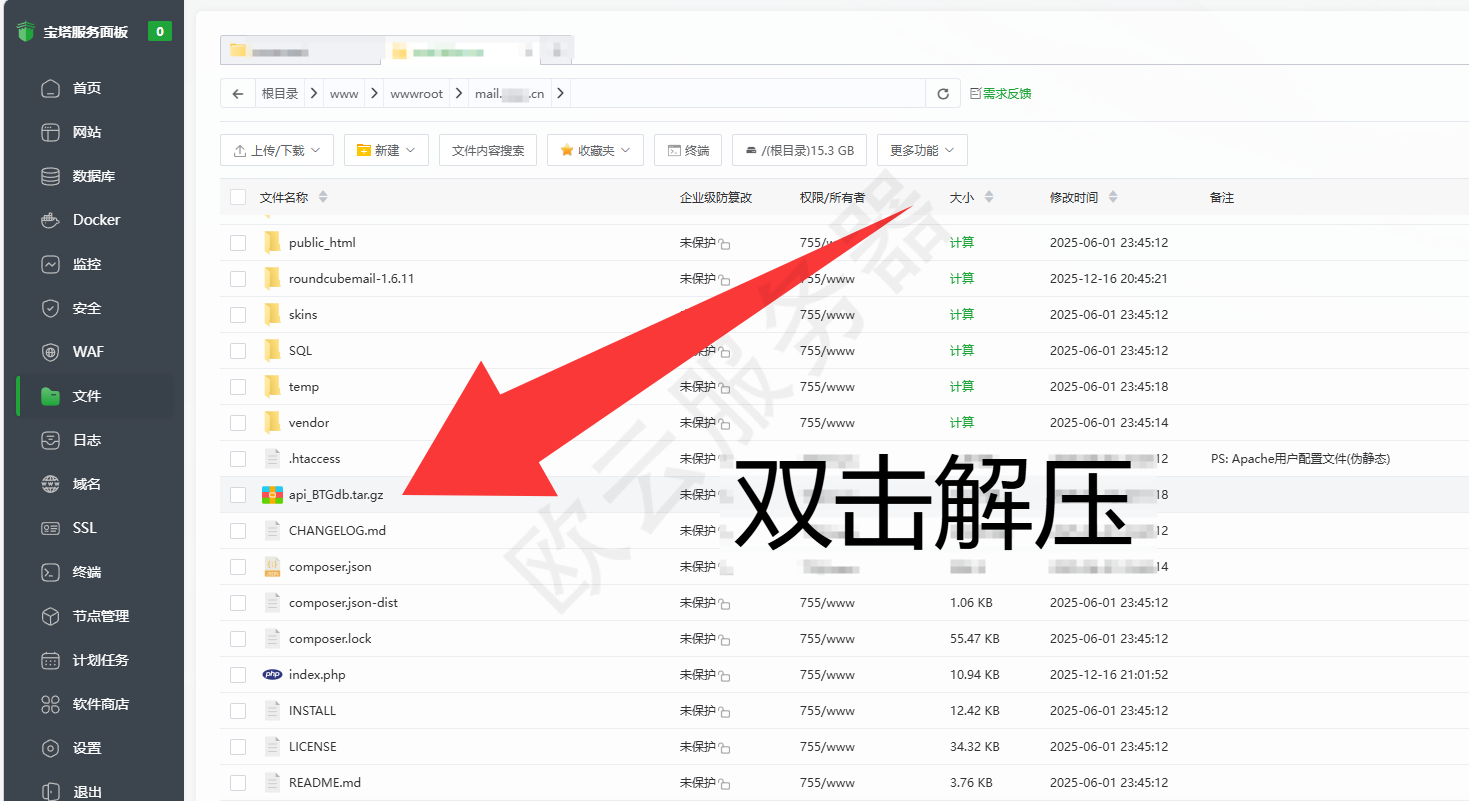Sort files by 修改时间 column
This screenshot has width=1469, height=801.
[1083, 198]
